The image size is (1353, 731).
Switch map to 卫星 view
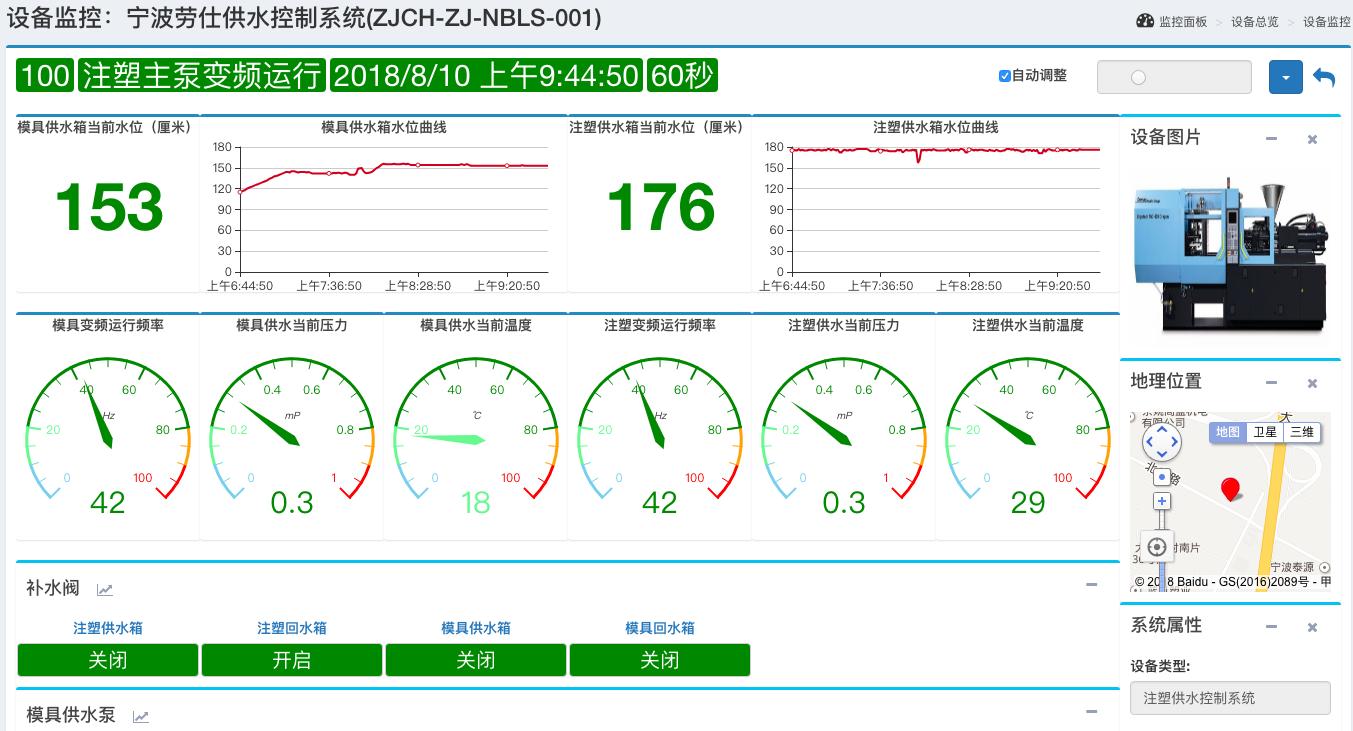pyautogui.click(x=1265, y=432)
